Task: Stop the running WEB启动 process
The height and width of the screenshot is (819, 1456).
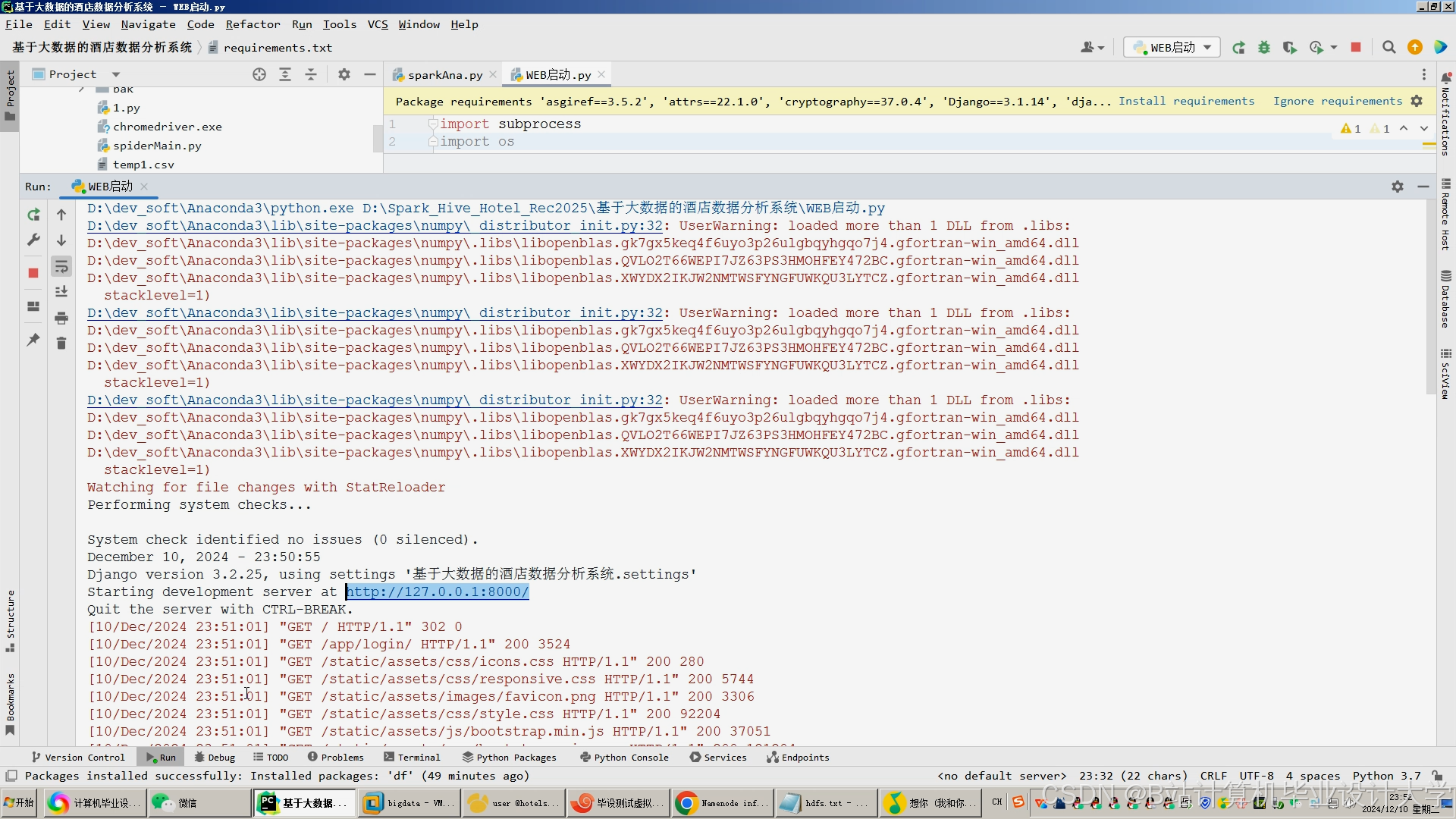Action: tap(1357, 47)
